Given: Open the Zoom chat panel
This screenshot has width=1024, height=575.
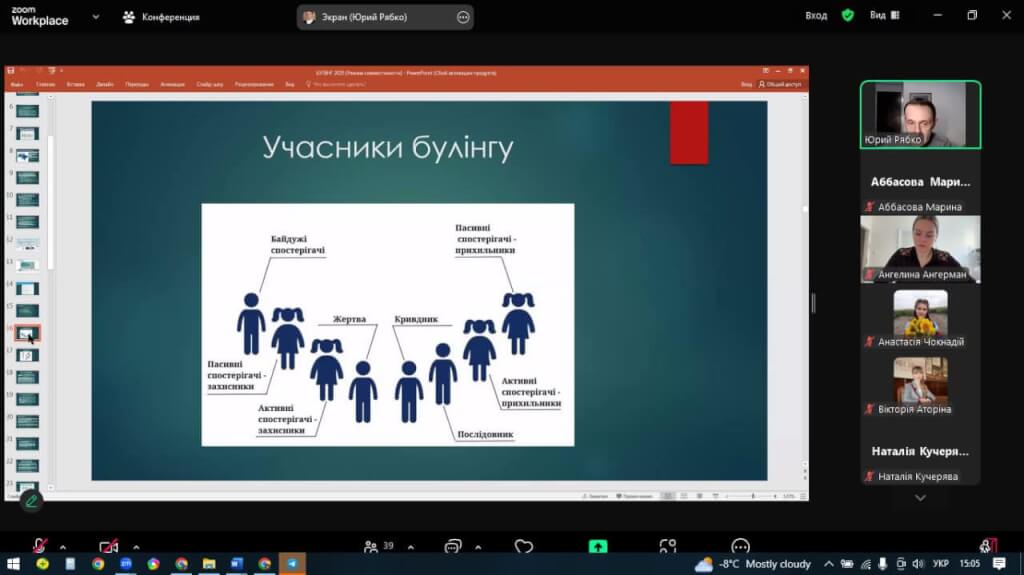Looking at the screenshot, I should point(453,546).
